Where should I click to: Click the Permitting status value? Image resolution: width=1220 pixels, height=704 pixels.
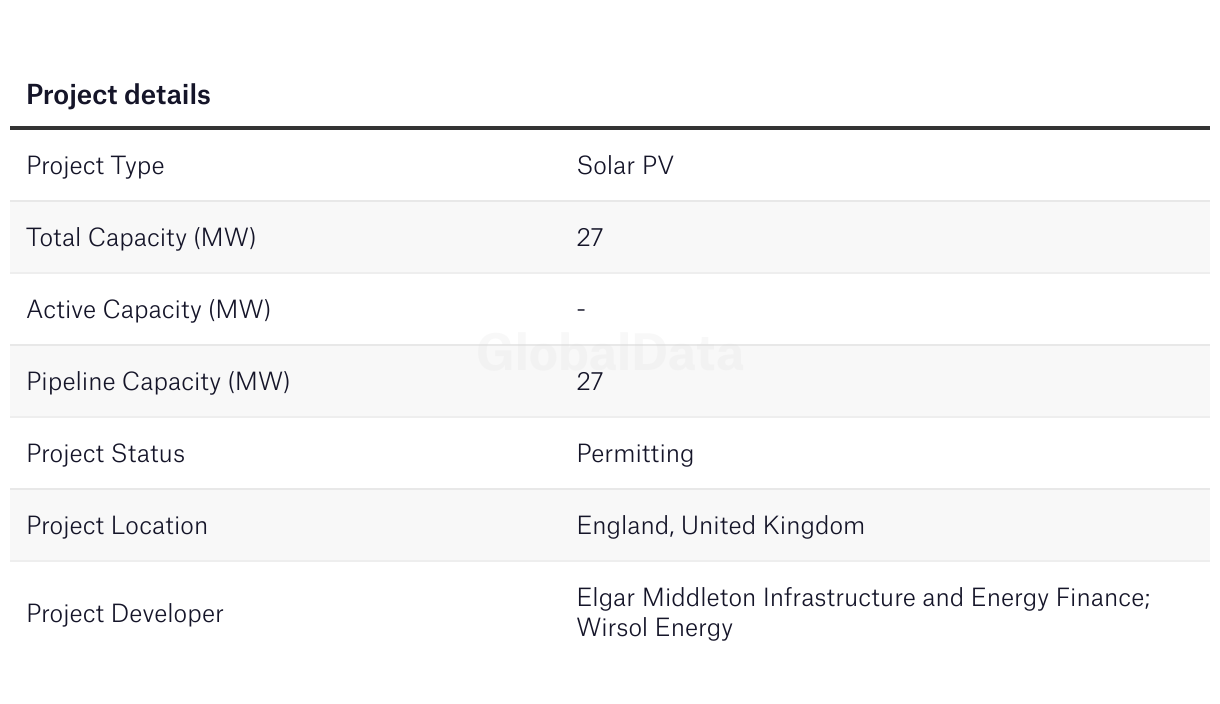(x=635, y=454)
